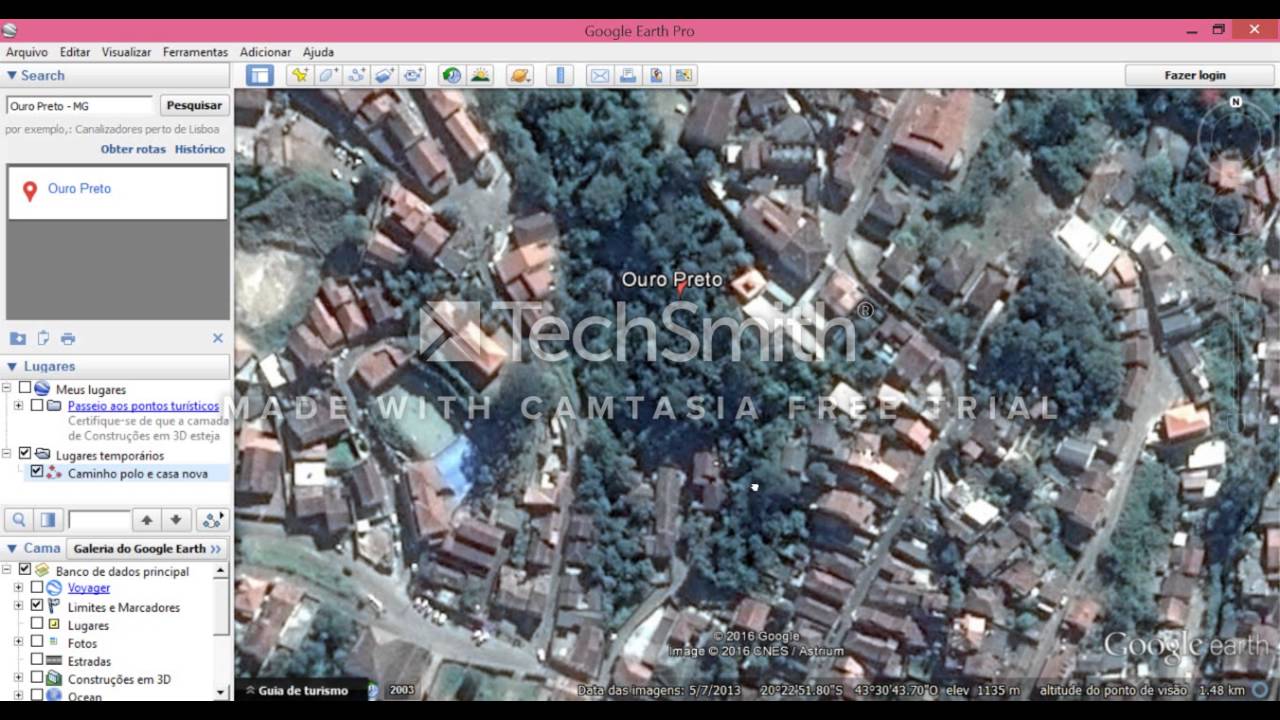Collapse Lugares temporários tree node
The image size is (1280, 720).
(7, 454)
